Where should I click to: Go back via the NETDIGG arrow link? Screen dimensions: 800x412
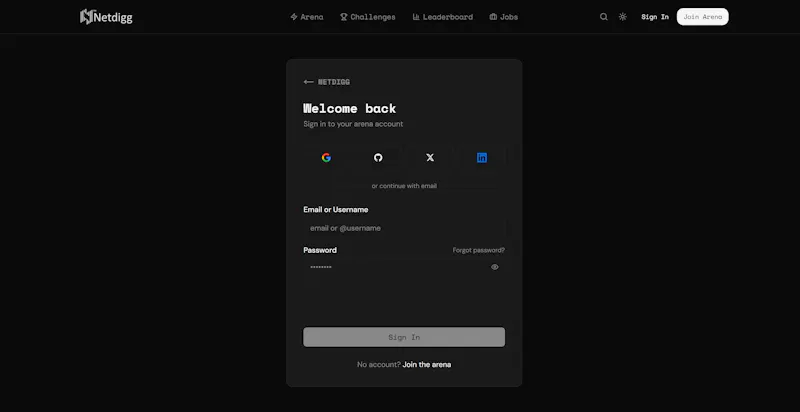pos(327,82)
